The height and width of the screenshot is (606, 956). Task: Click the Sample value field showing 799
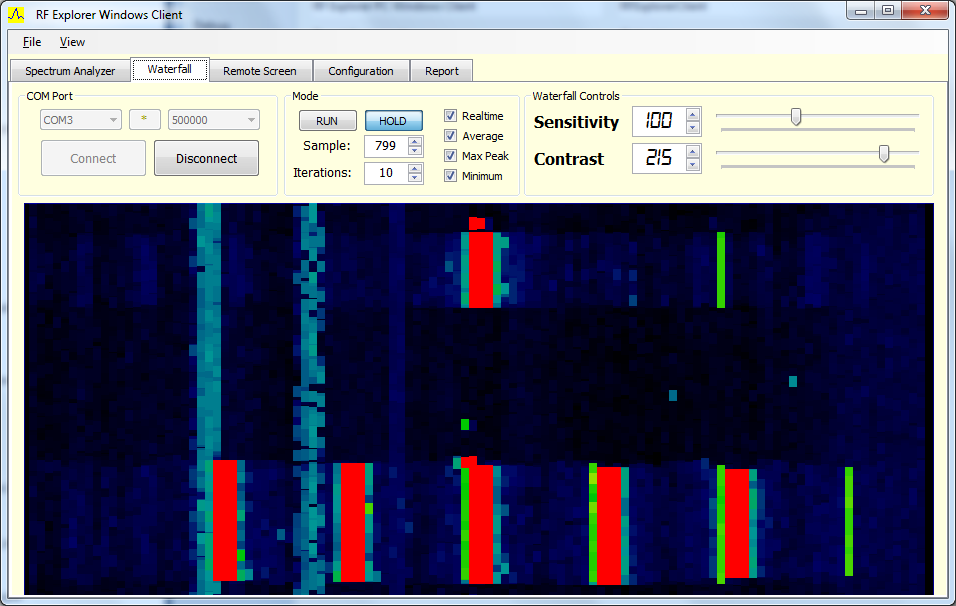tap(386, 146)
